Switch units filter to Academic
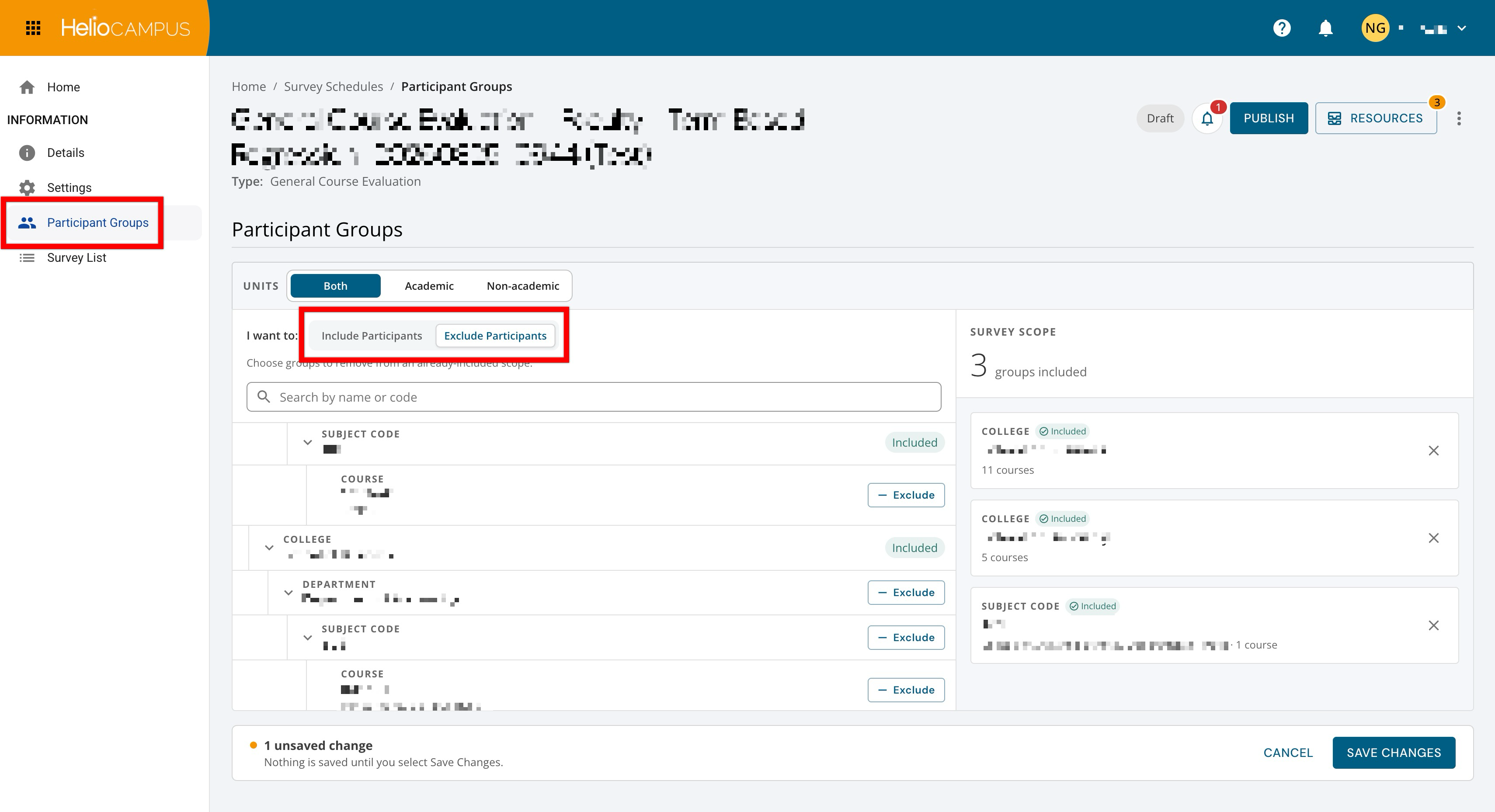The height and width of the screenshot is (812, 1495). pos(429,285)
